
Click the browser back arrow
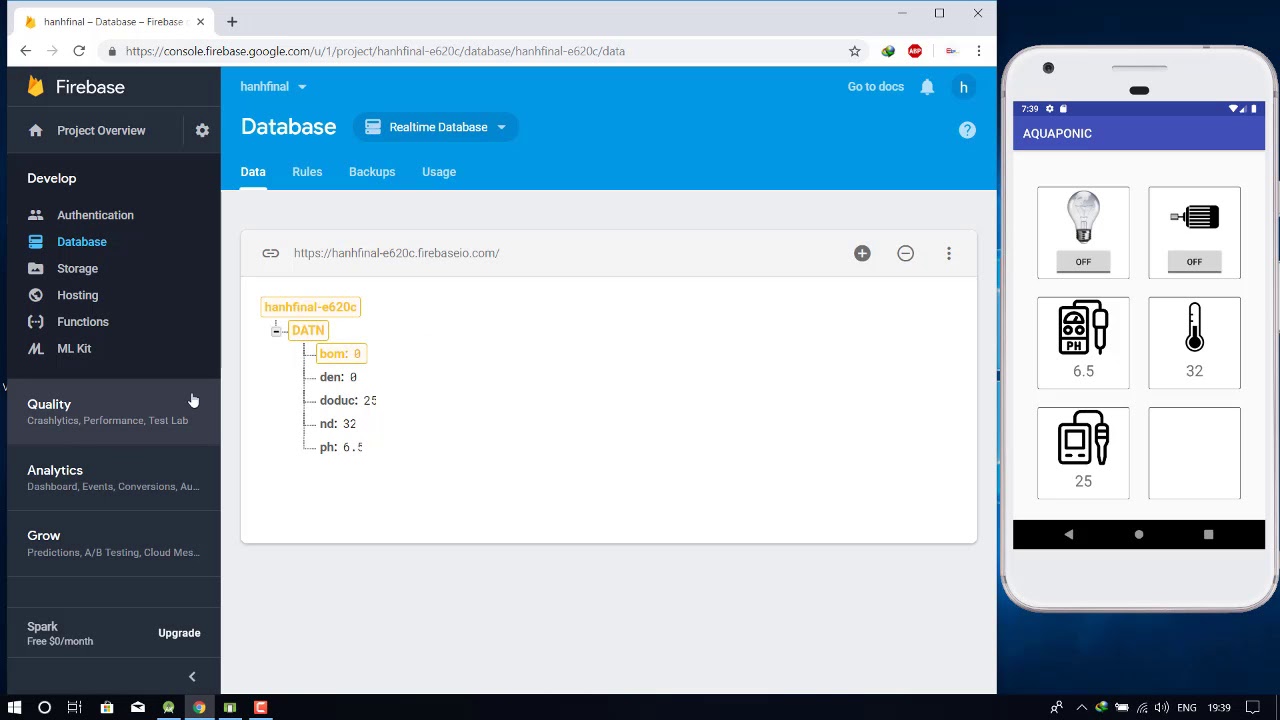point(26,51)
